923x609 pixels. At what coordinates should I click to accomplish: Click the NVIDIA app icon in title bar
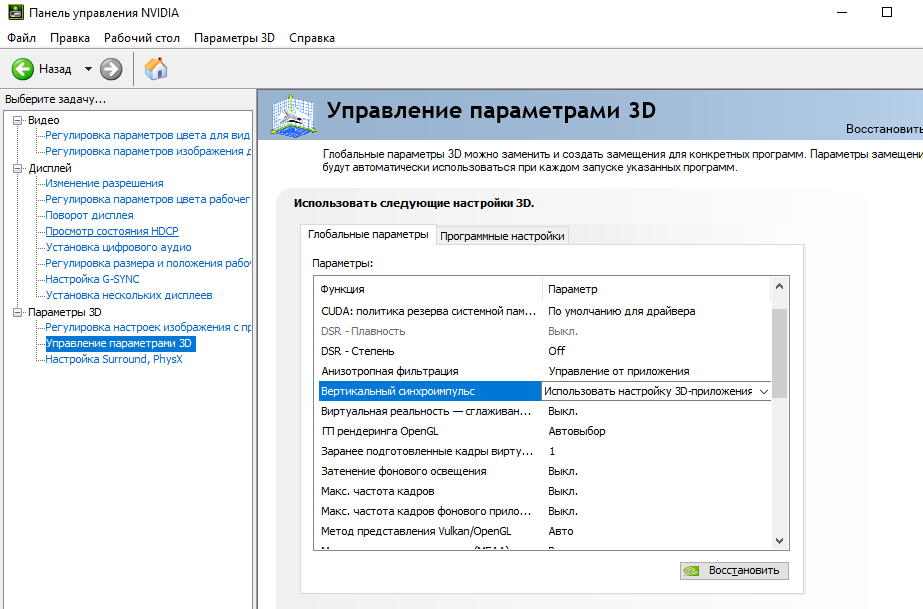(x=15, y=12)
